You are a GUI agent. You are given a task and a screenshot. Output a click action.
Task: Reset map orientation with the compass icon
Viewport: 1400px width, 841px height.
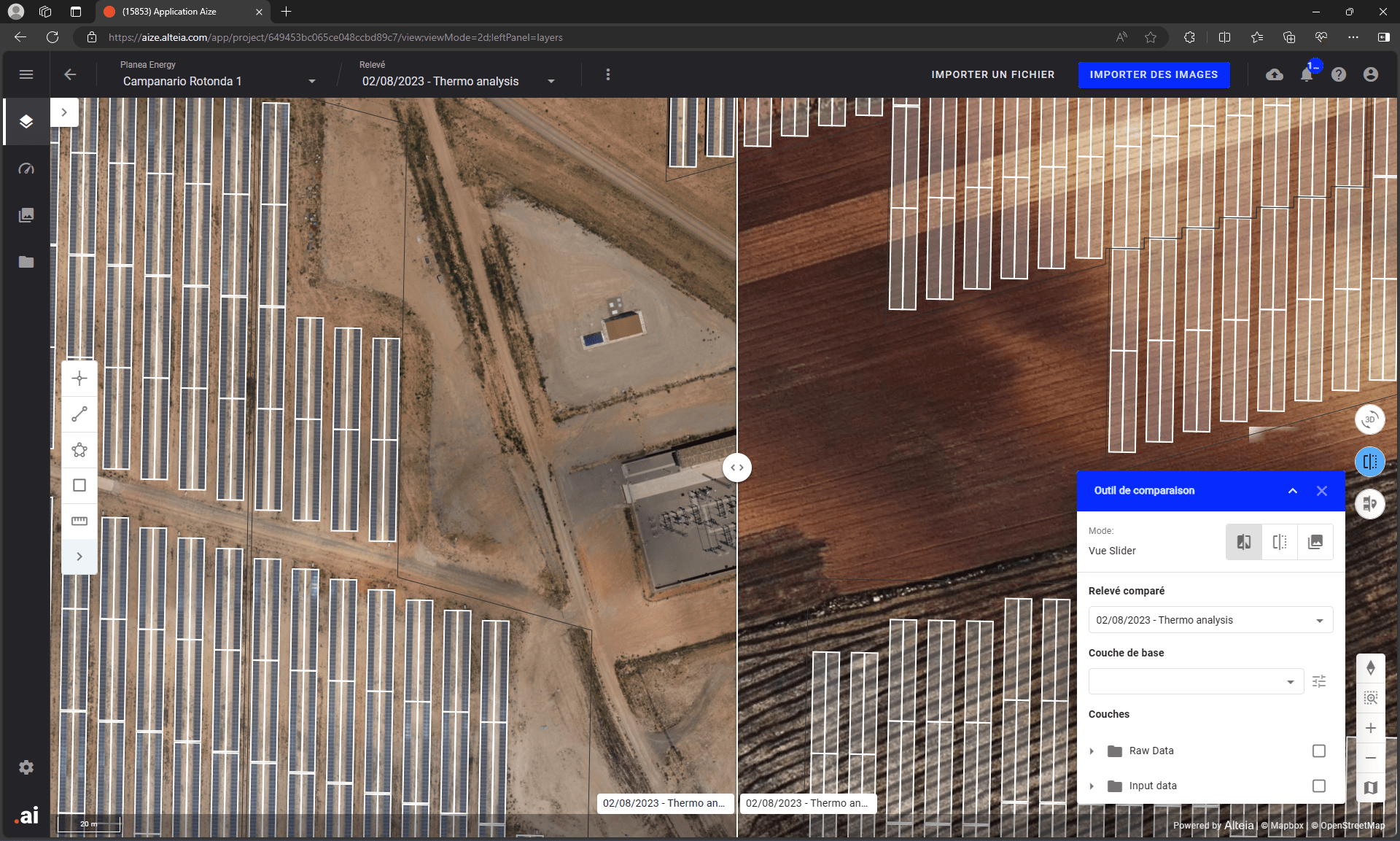1372,667
